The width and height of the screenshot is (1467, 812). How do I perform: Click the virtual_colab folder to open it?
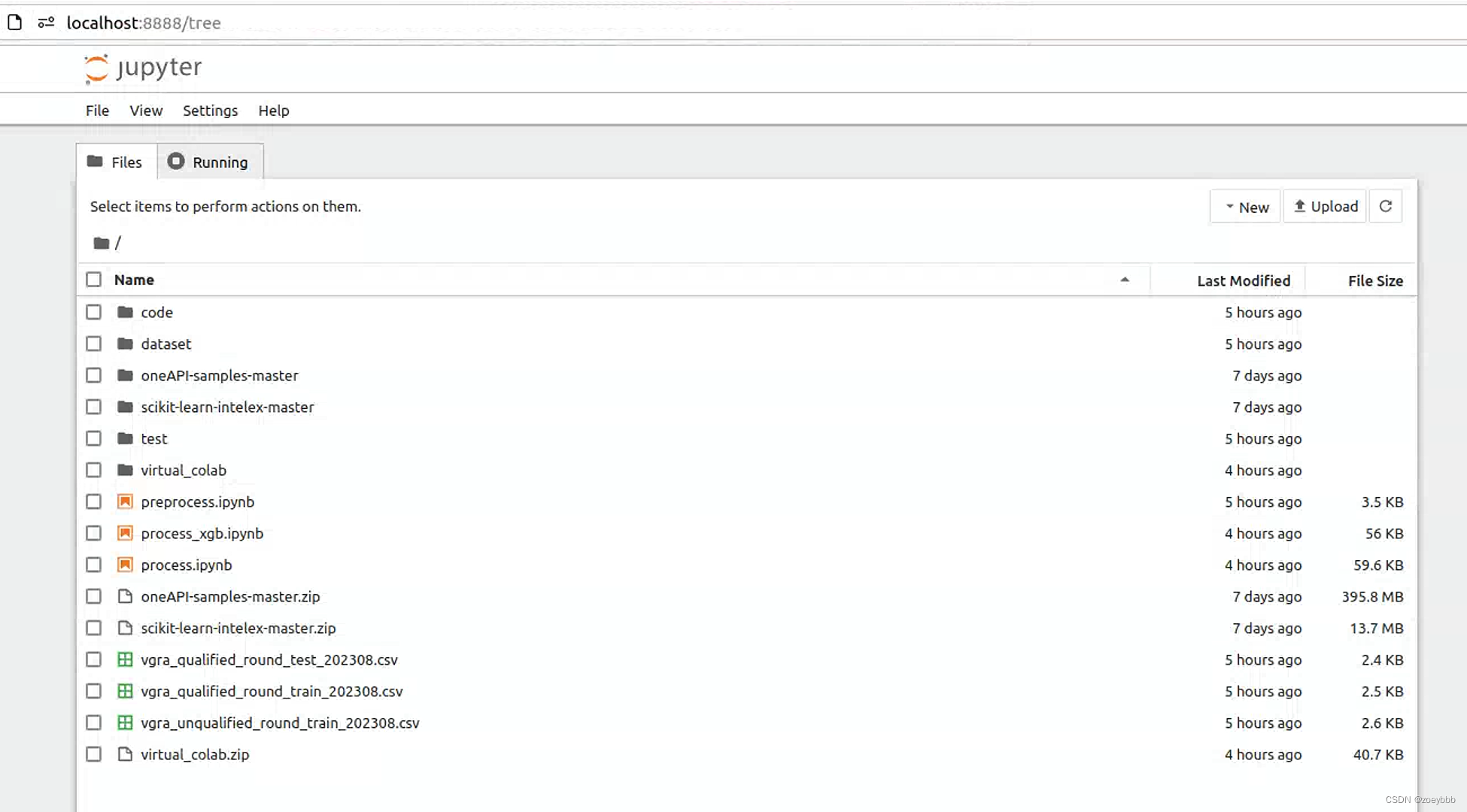pos(183,470)
